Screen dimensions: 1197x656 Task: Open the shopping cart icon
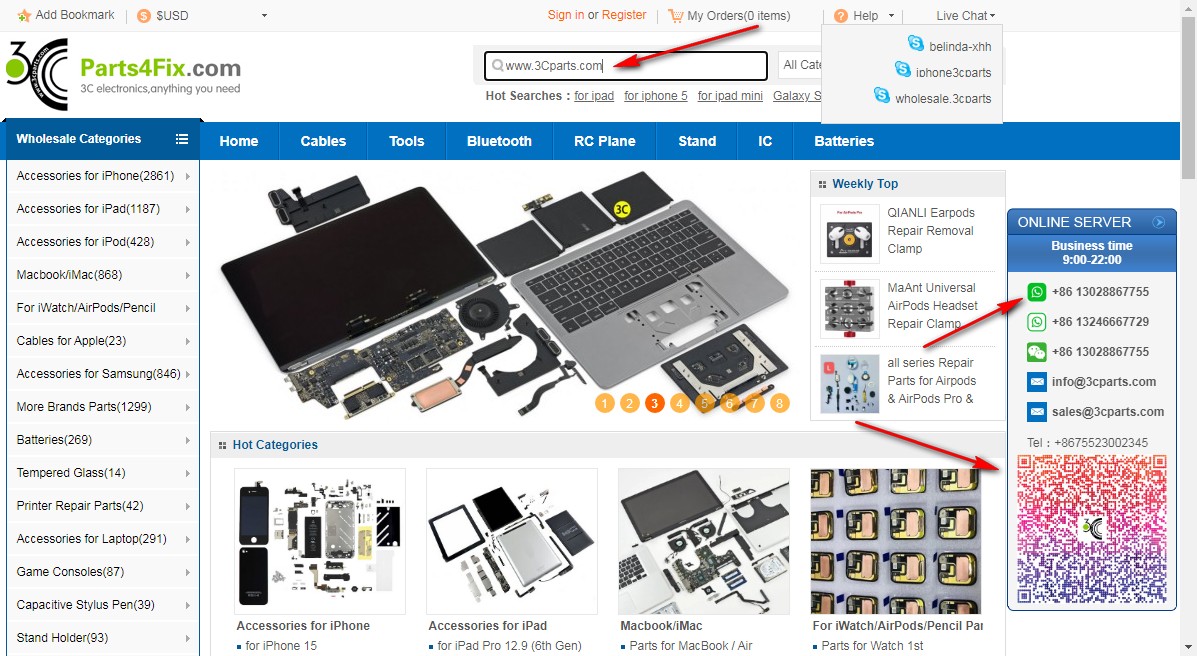tap(676, 15)
